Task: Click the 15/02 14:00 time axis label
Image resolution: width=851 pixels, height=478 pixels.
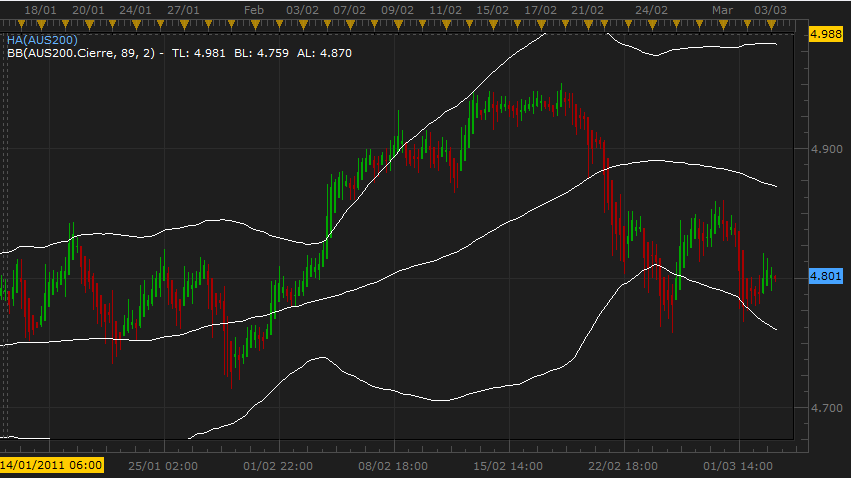Action: coord(508,466)
